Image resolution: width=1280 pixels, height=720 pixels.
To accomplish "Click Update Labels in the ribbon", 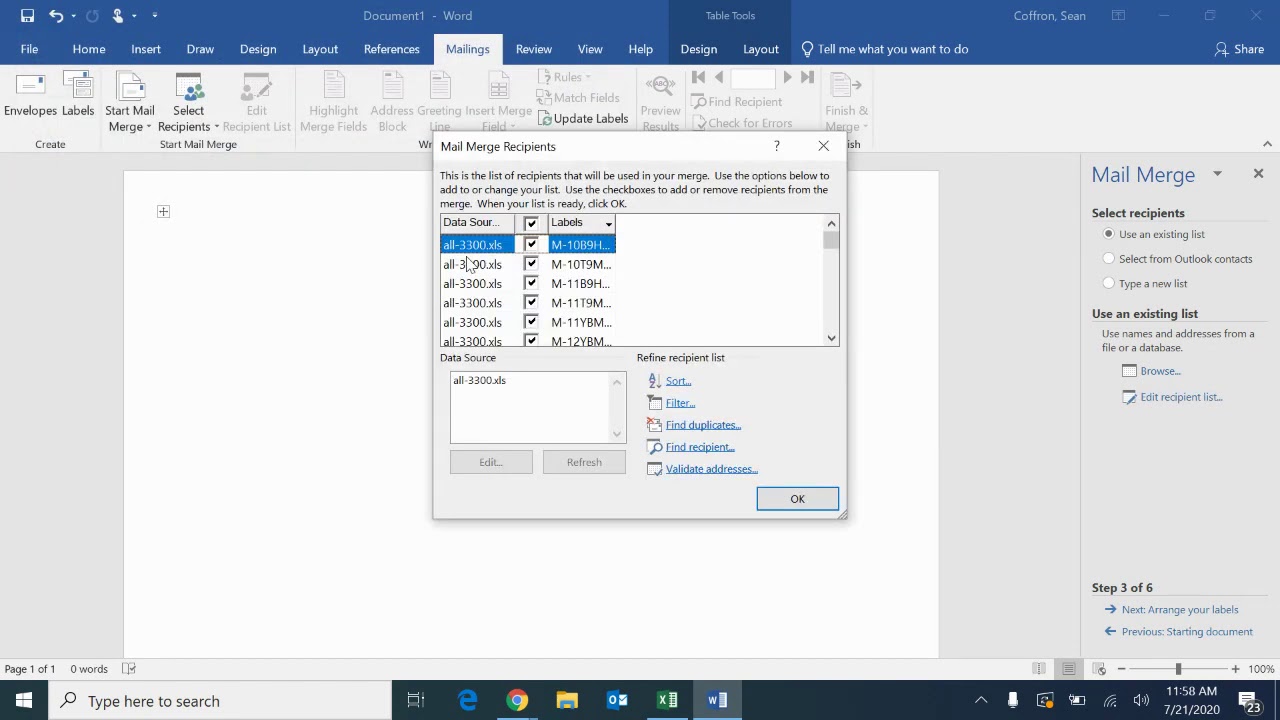I will pyautogui.click(x=583, y=119).
